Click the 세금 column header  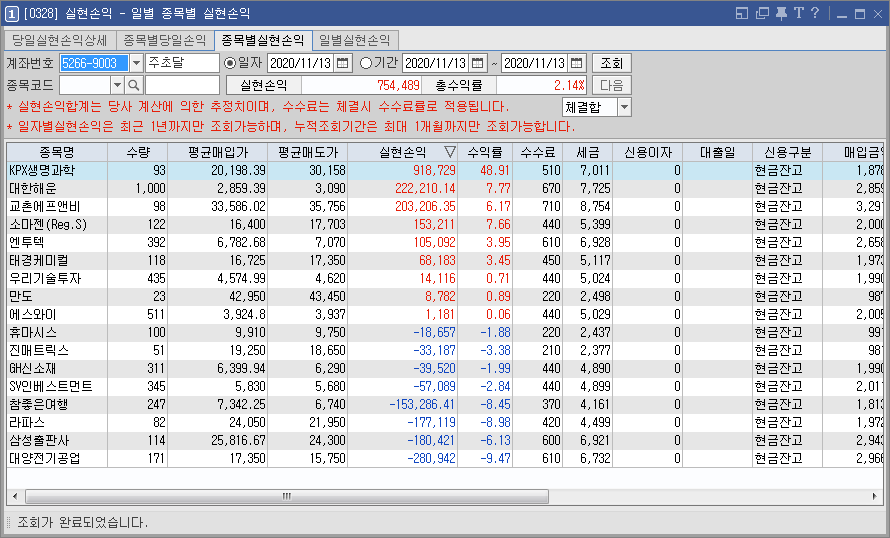coord(587,152)
